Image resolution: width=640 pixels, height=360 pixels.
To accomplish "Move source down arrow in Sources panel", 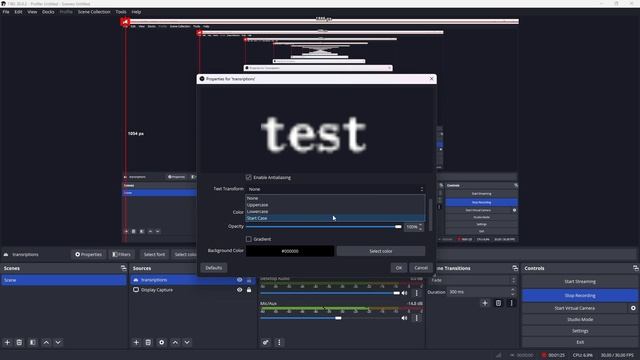I will [x=187, y=342].
